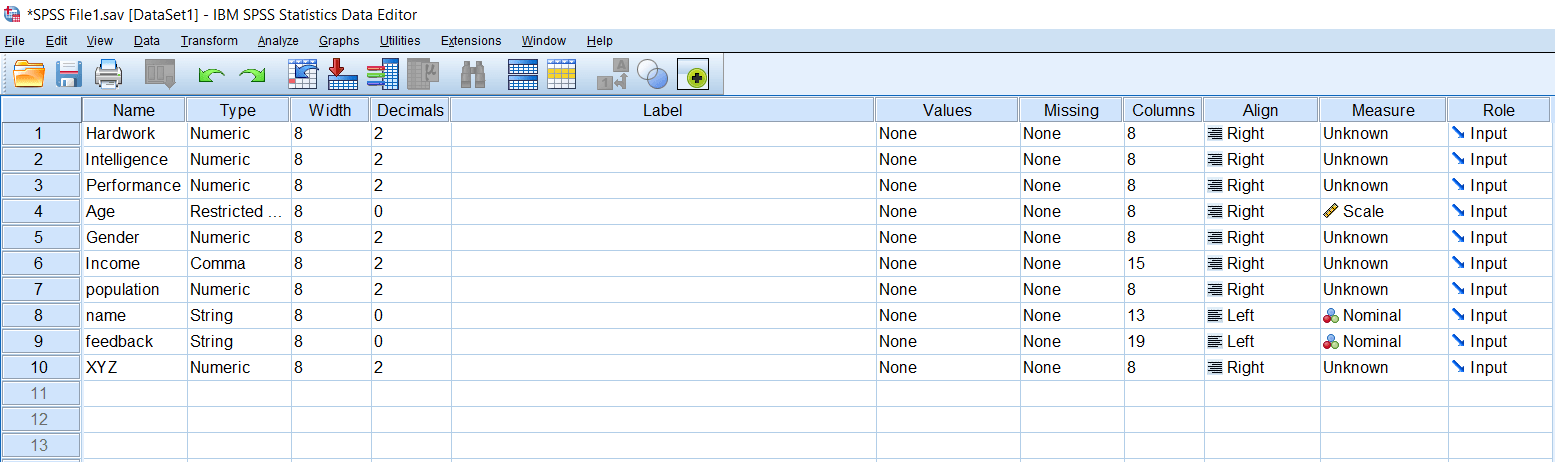Screen dimensions: 1555x462
Task: Open the Transform menu
Action: [x=209, y=41]
